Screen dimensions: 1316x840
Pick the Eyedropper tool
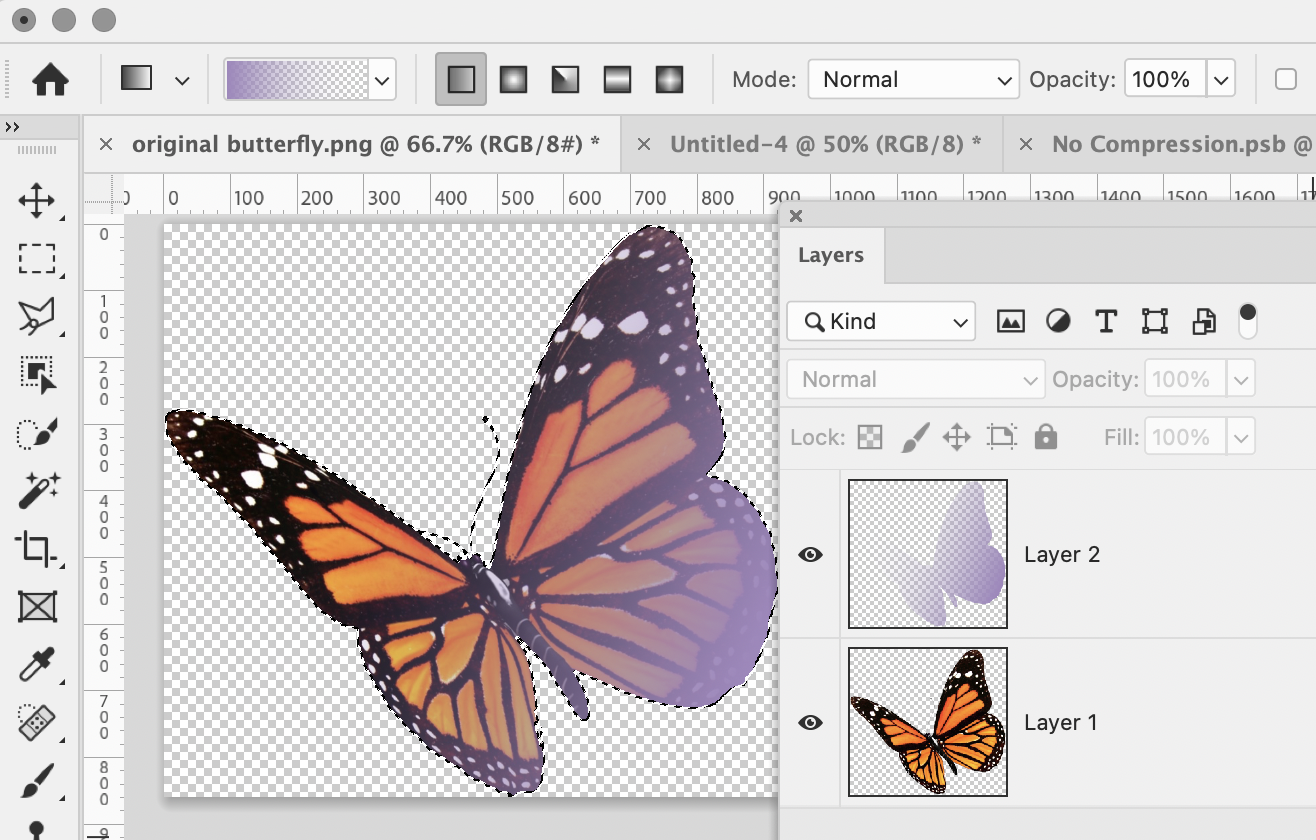tap(38, 664)
